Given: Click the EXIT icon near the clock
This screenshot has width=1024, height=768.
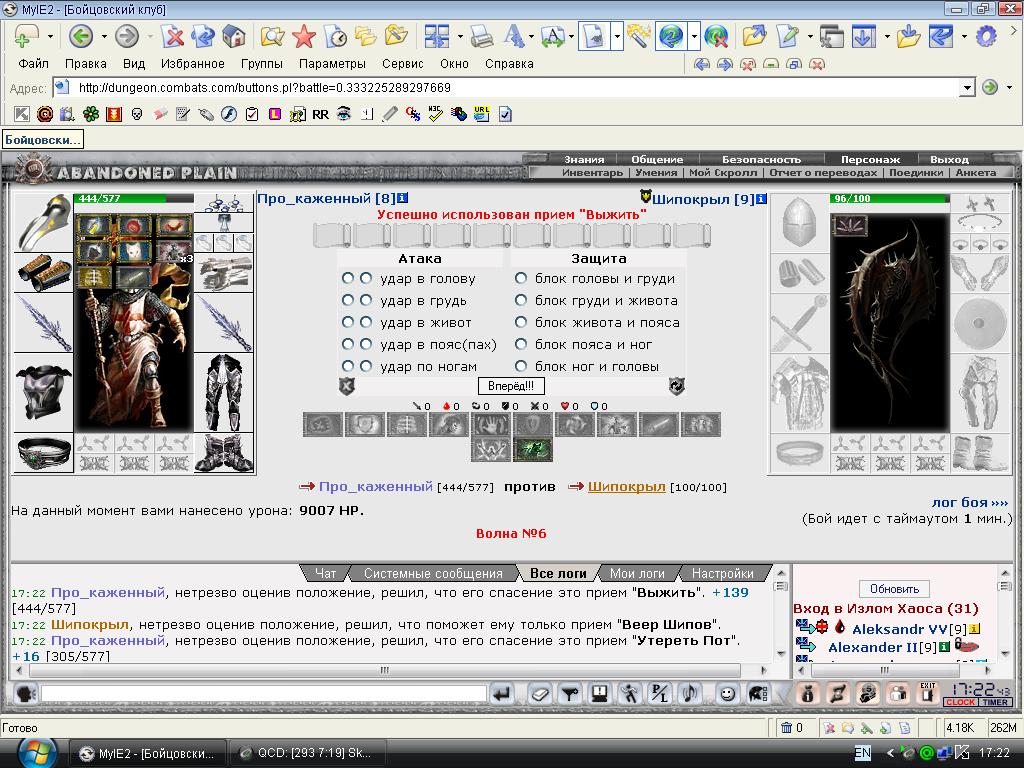Looking at the screenshot, I should pyautogui.click(x=927, y=693).
